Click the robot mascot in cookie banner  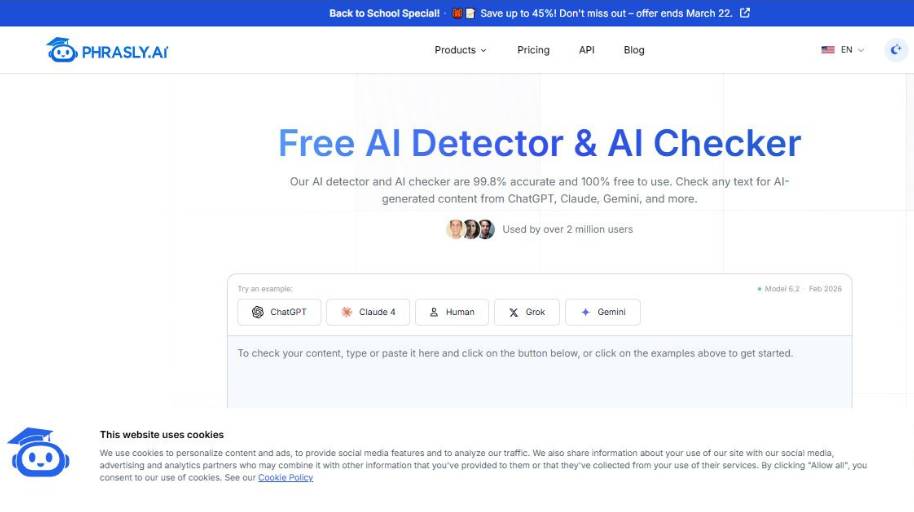click(x=38, y=453)
